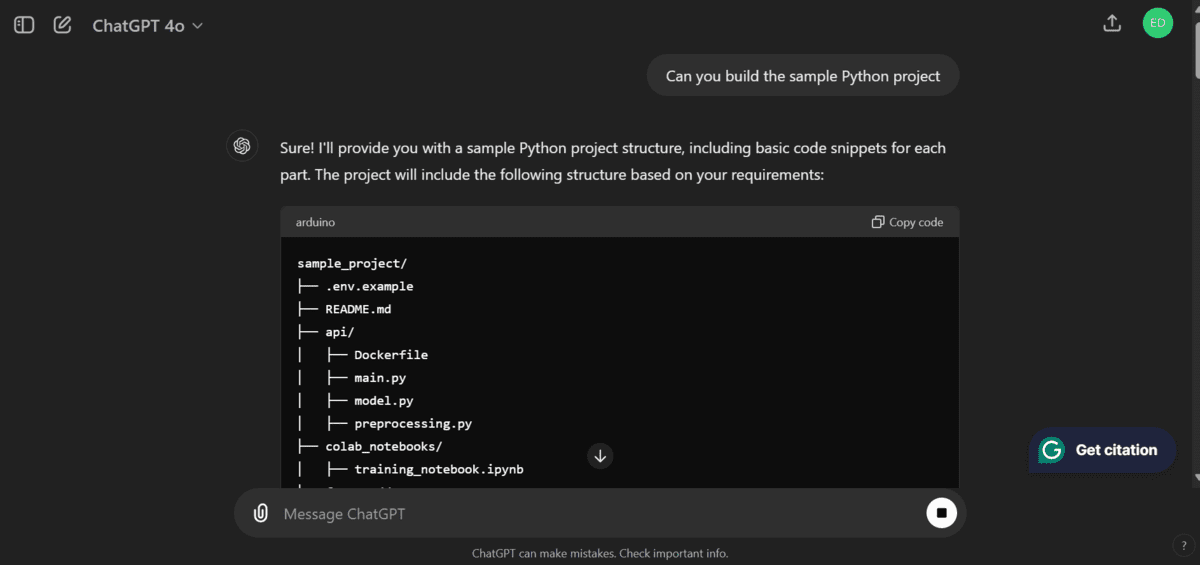The height and width of the screenshot is (565, 1200).
Task: Click the share upload icon
Action: 1112,23
